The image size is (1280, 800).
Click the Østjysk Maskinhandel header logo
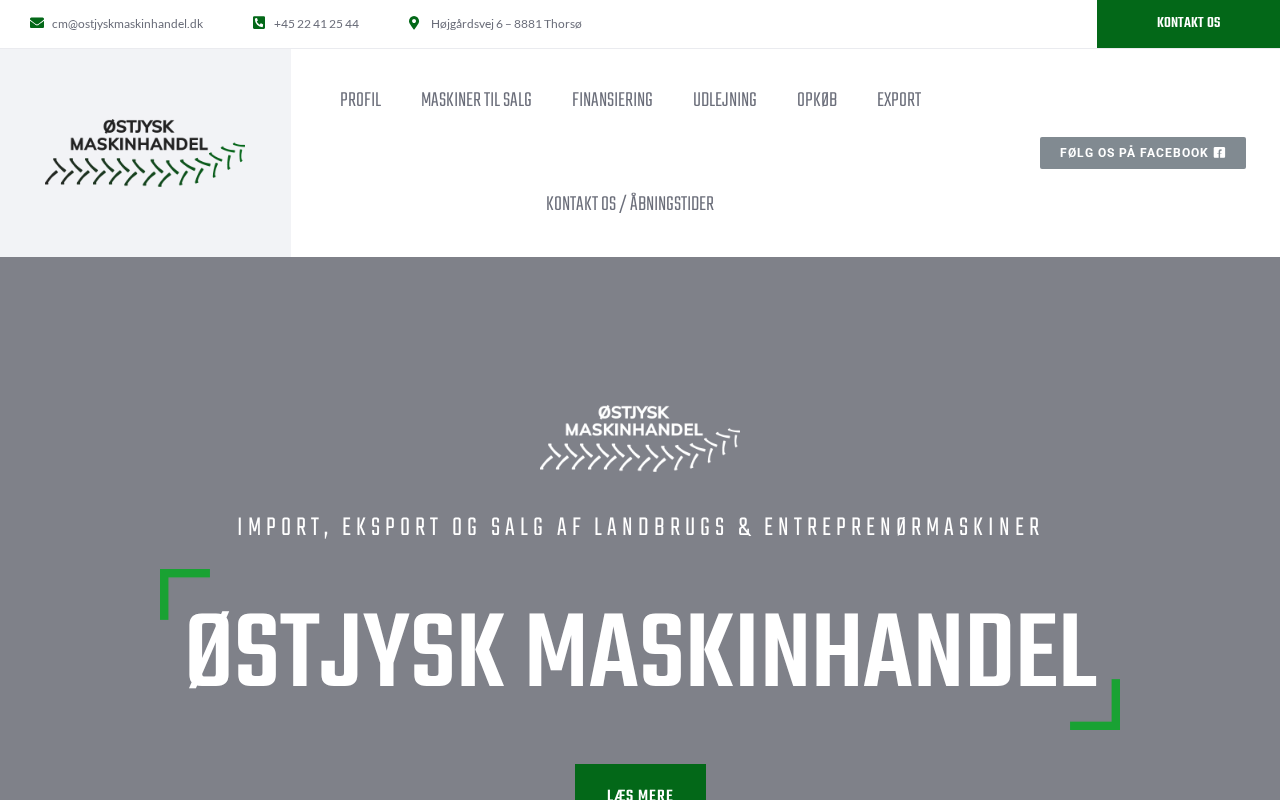(145, 152)
